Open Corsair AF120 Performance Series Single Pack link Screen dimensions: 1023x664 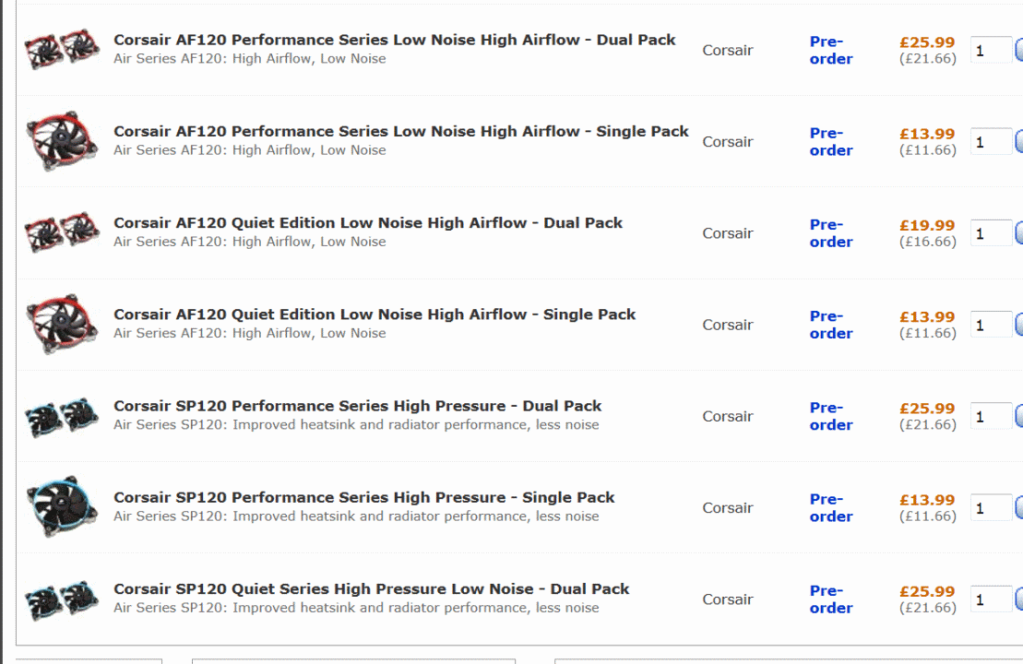(x=401, y=131)
